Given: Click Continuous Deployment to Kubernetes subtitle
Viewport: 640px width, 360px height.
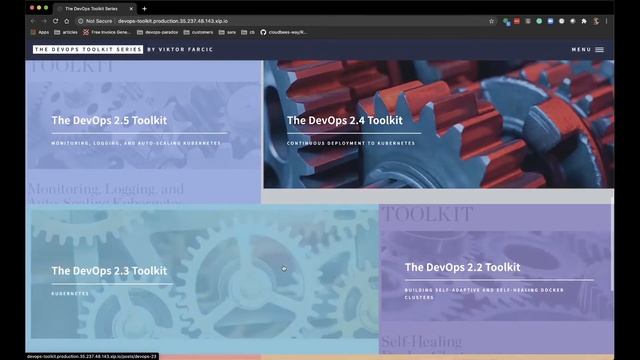Looking at the screenshot, I should point(351,143).
